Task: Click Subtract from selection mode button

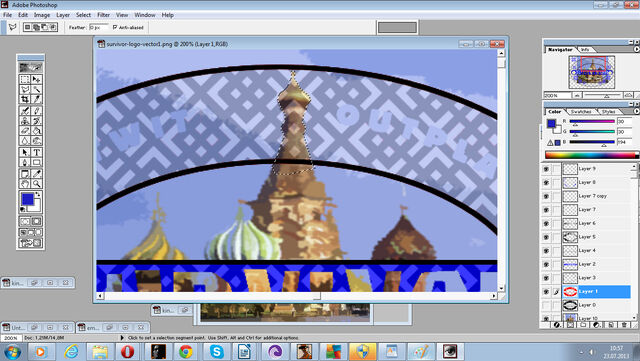Action: click(44, 27)
